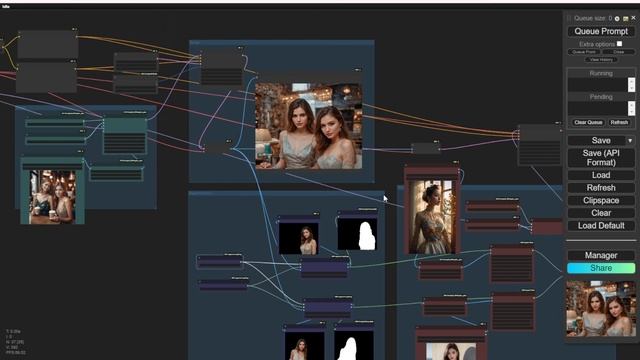This screenshot has height=360, width=640.
Task: Click Refresh below the Load button
Action: [x=601, y=188]
